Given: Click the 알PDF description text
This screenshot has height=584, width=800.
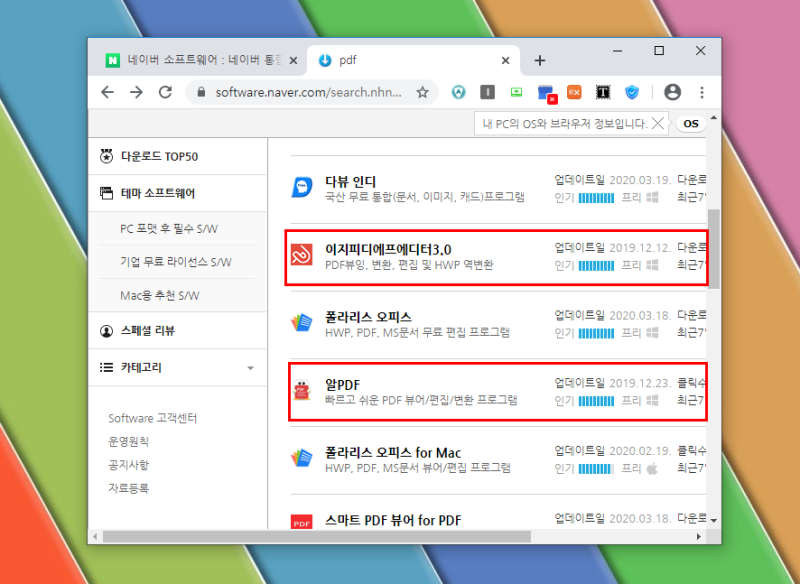Looking at the screenshot, I should pyautogui.click(x=421, y=400).
